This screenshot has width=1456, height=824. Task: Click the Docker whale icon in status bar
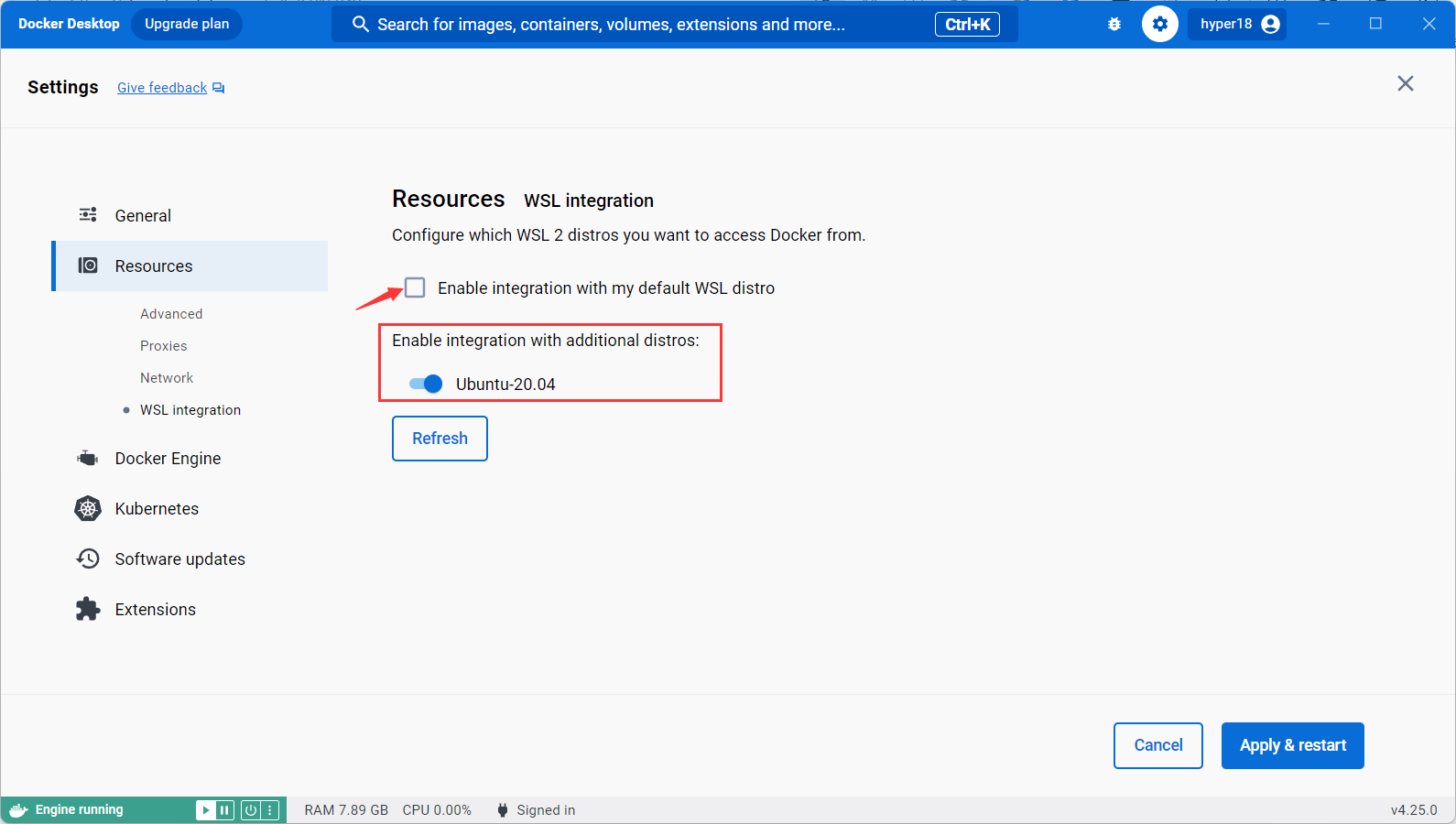(18, 810)
